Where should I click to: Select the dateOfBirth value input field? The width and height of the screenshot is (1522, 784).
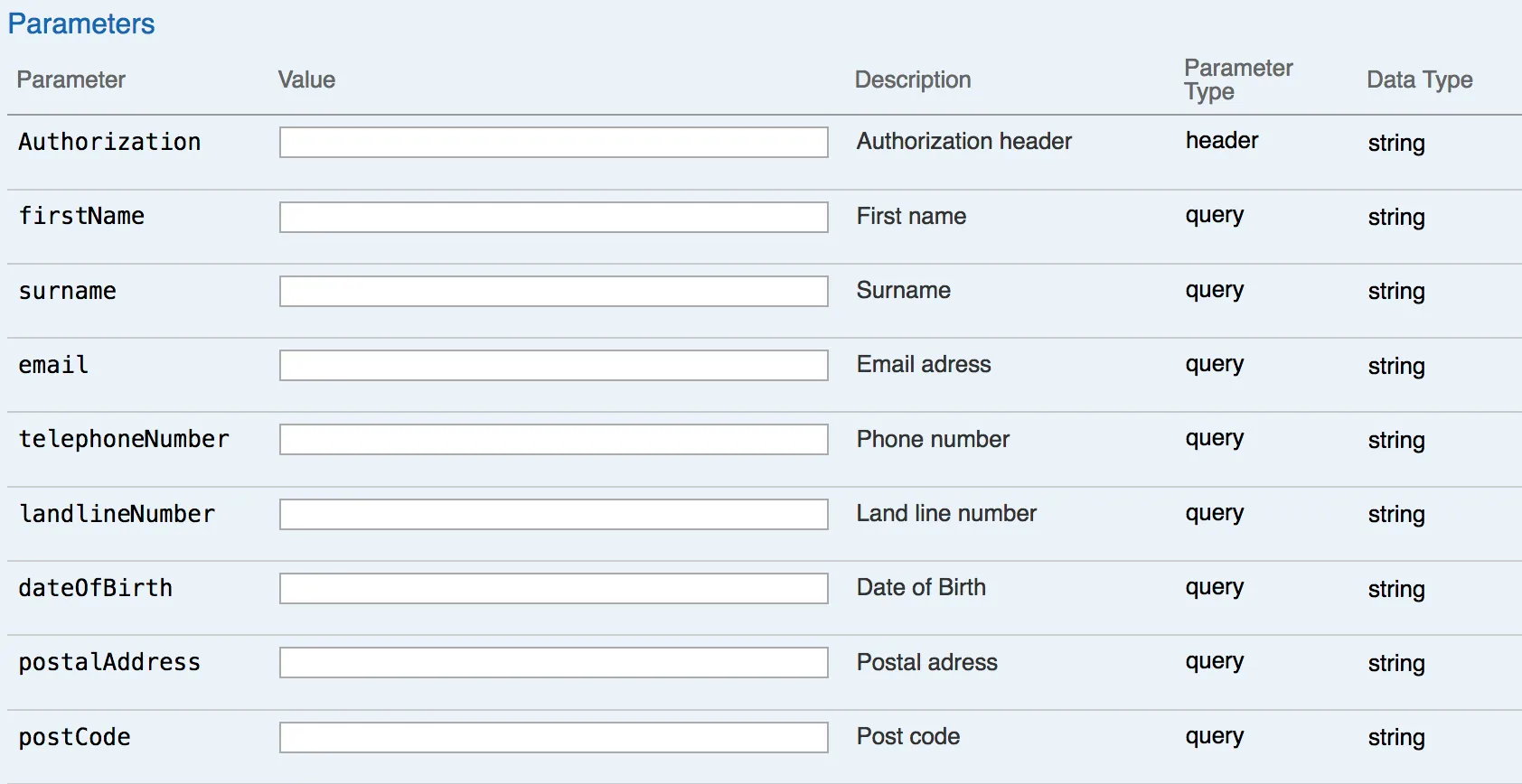pos(553,589)
